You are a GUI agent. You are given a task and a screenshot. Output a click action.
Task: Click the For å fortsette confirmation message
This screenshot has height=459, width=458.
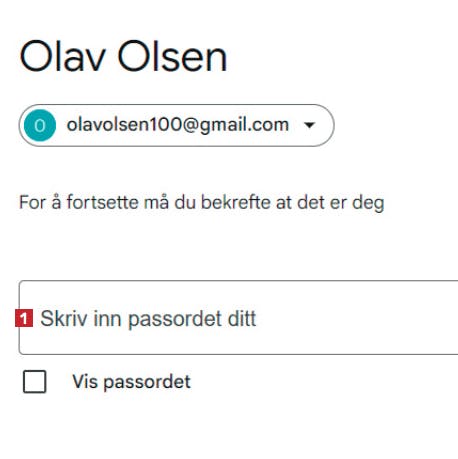[x=202, y=203]
